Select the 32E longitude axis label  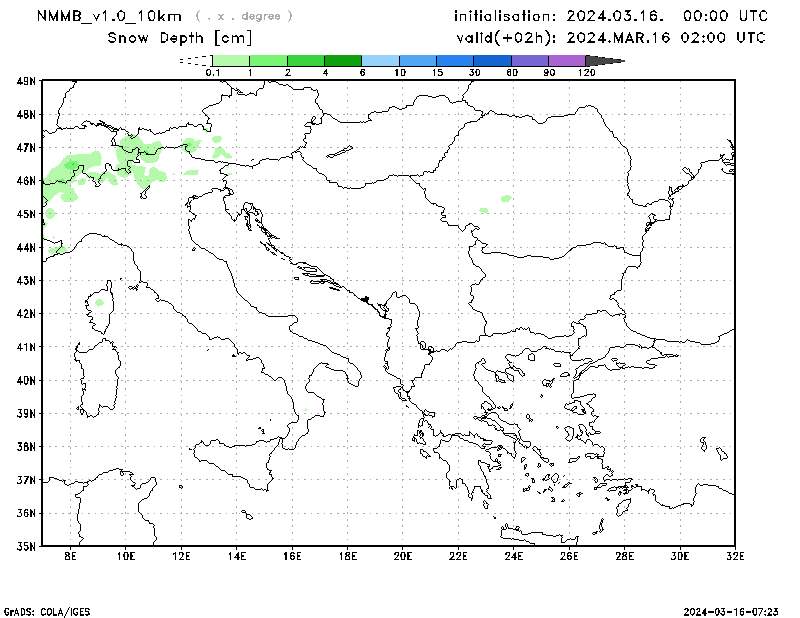735,557
